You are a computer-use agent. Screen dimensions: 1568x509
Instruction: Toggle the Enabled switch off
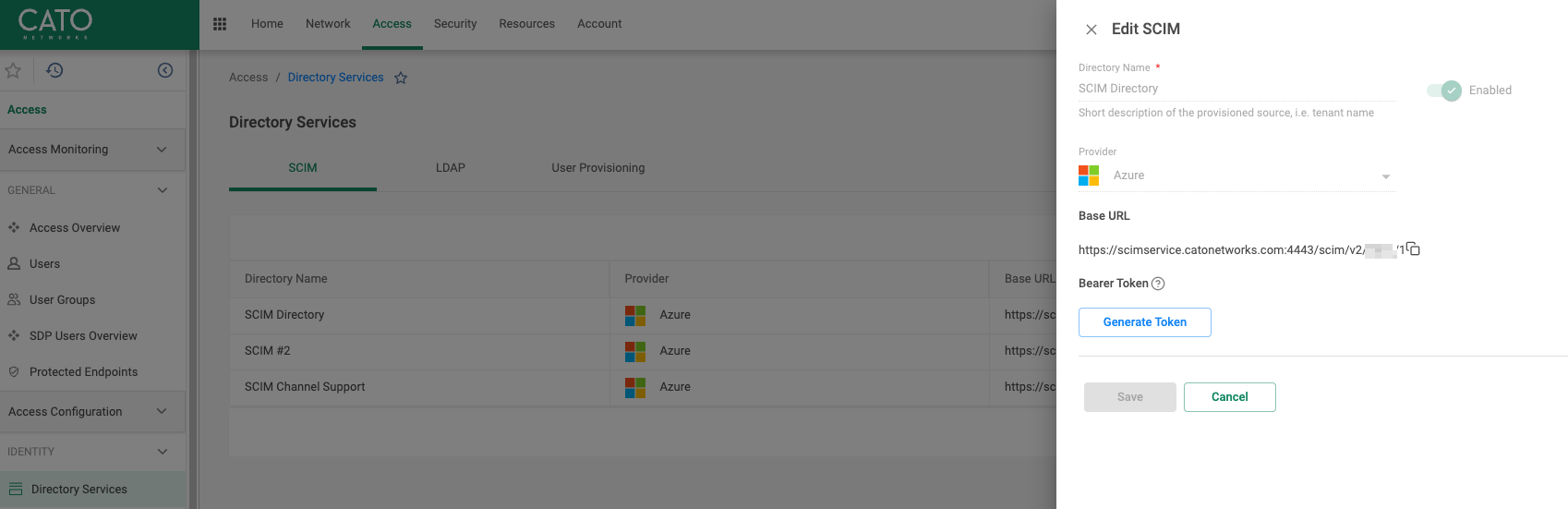(x=1444, y=91)
